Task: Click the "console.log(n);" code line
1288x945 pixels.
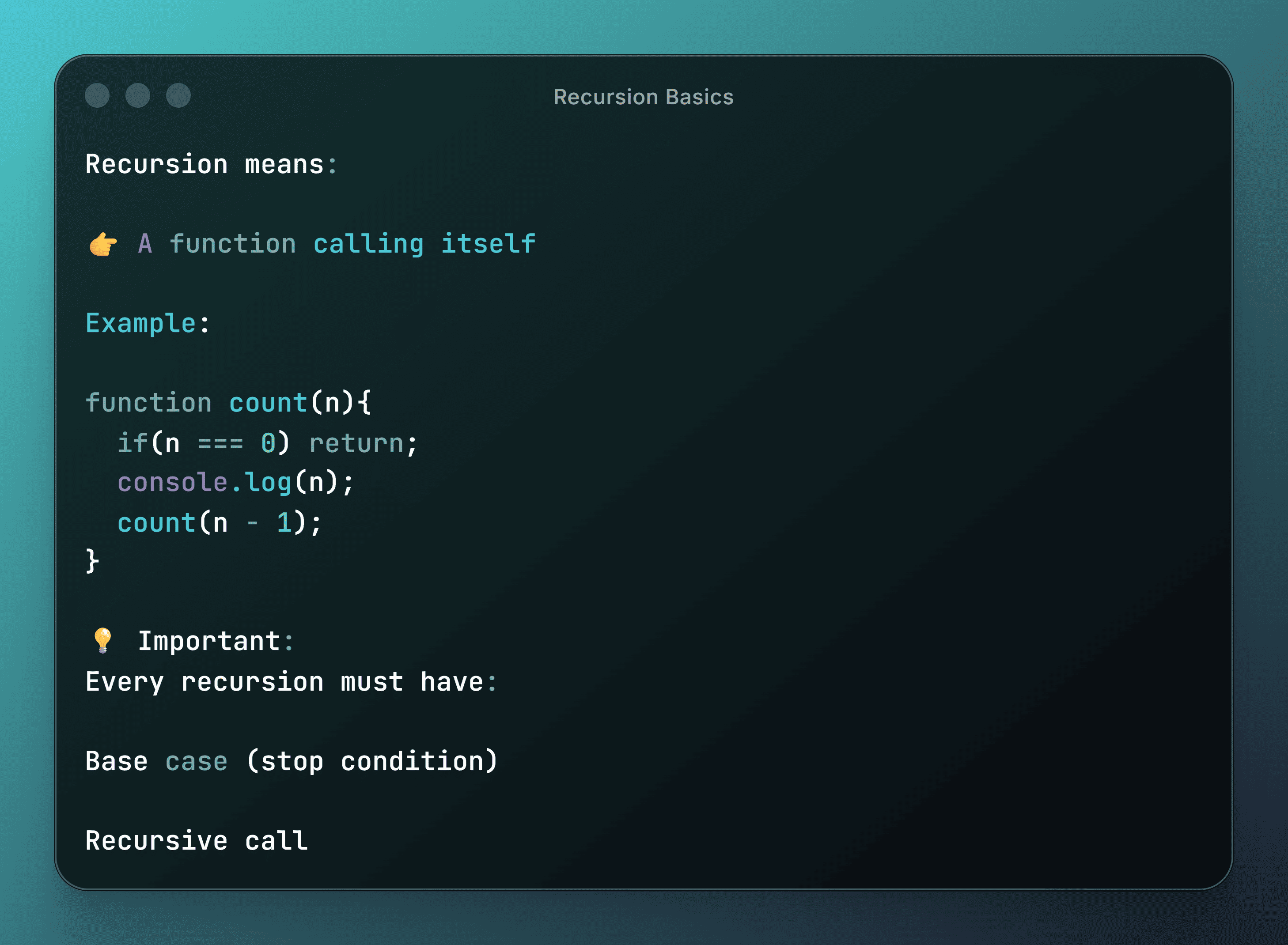Action: coord(236,482)
